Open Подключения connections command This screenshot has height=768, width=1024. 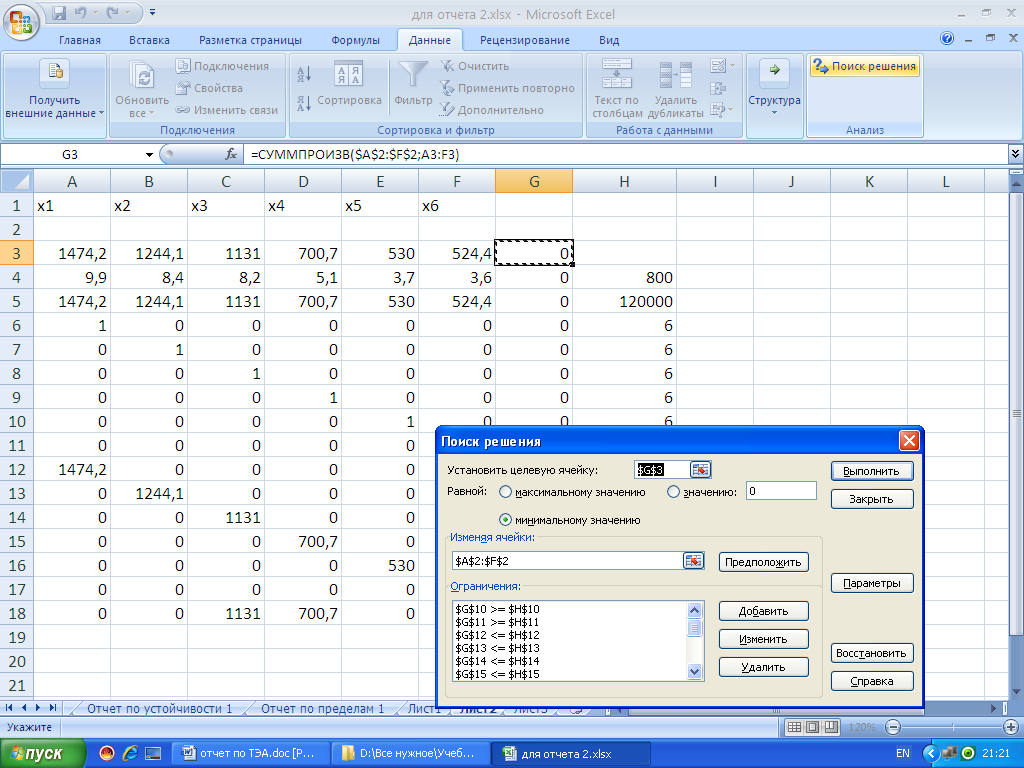point(222,66)
